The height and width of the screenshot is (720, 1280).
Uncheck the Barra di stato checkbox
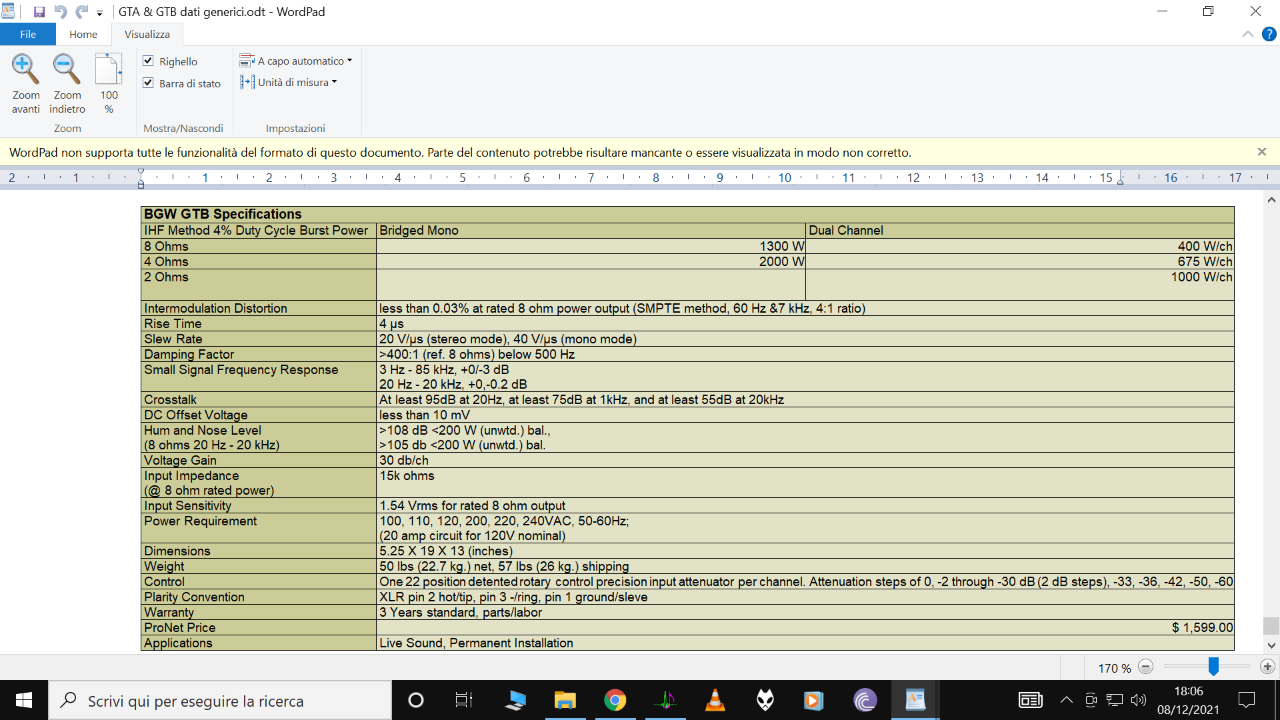pos(148,83)
